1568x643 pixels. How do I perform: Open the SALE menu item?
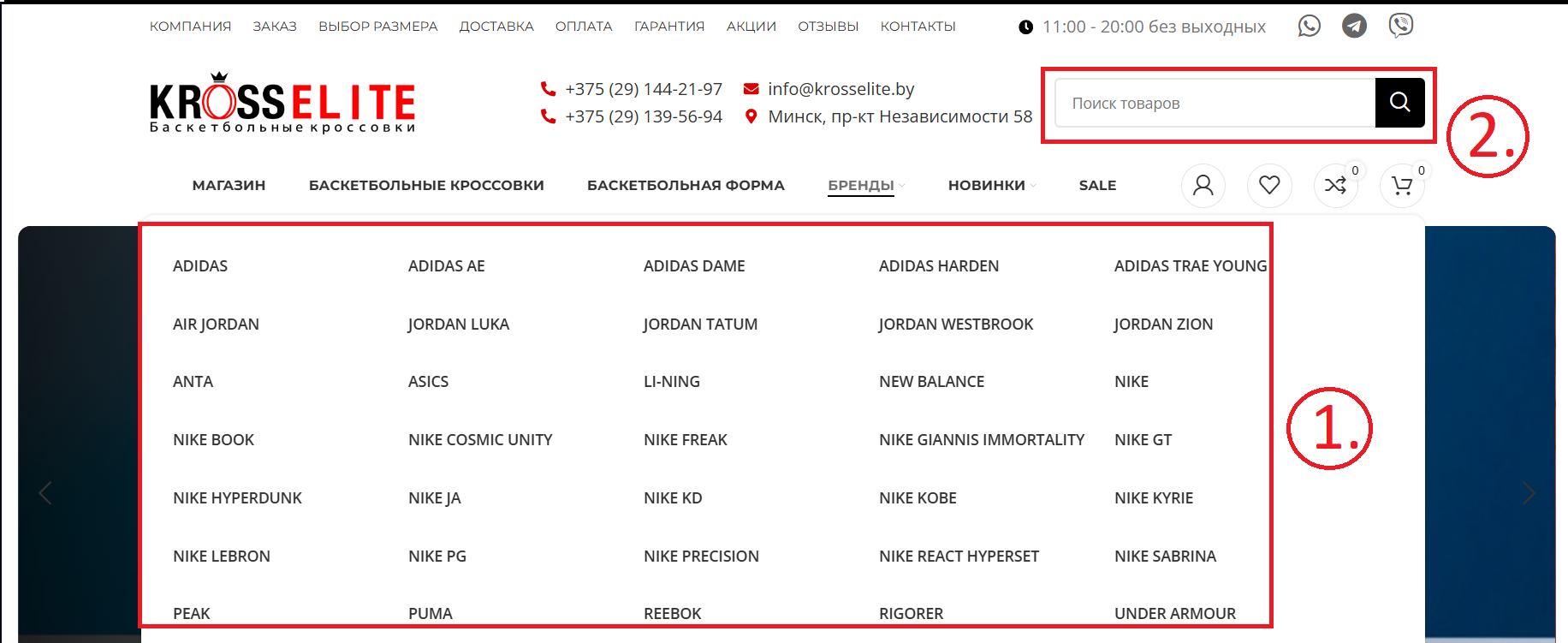1097,185
